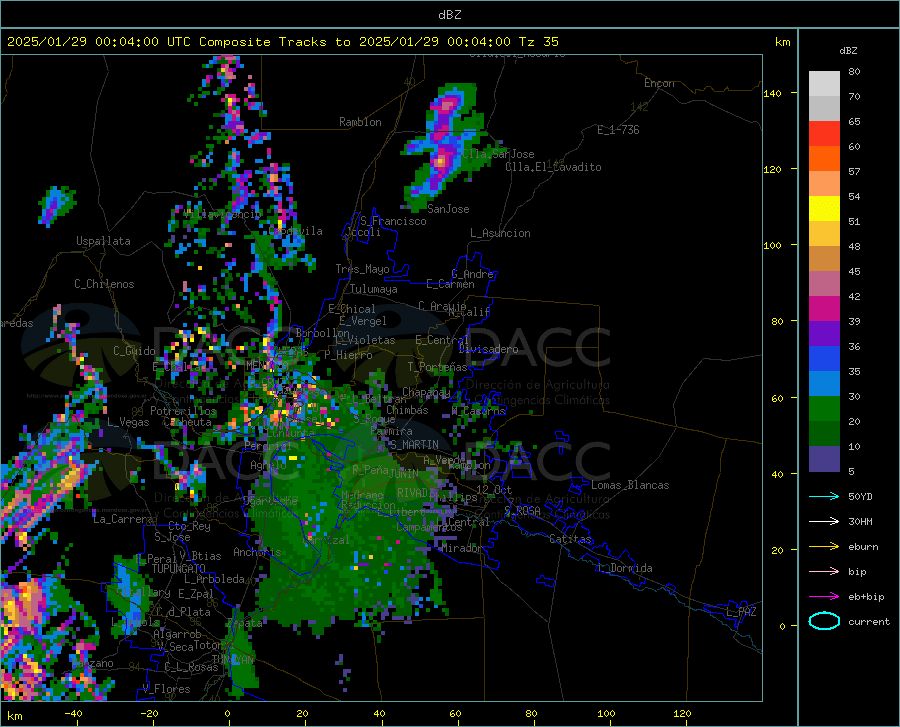Click the E_Carmen map label
Viewport: 900px width, 727px height.
pos(450,283)
